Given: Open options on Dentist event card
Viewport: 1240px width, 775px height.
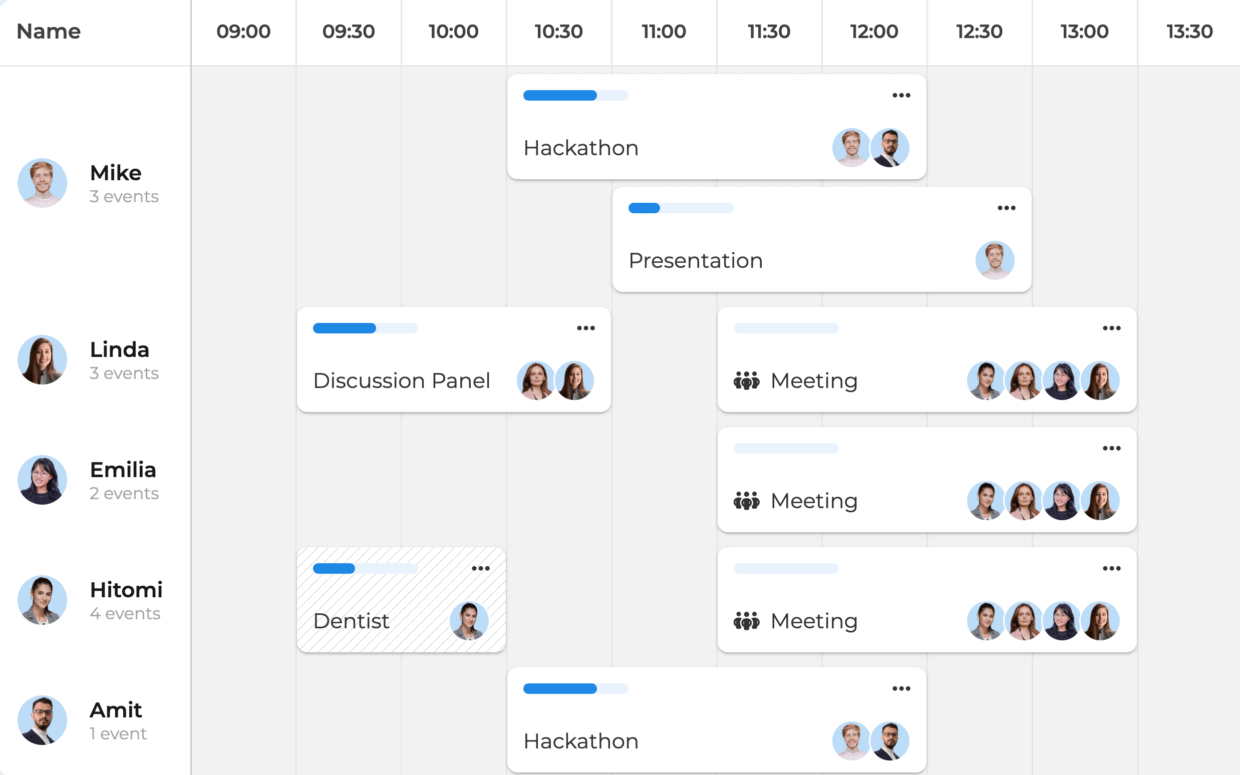Looking at the screenshot, I should (480, 568).
